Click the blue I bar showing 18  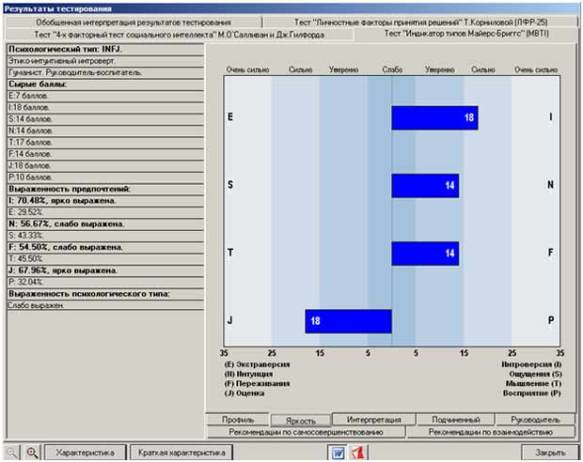pyautogui.click(x=435, y=118)
